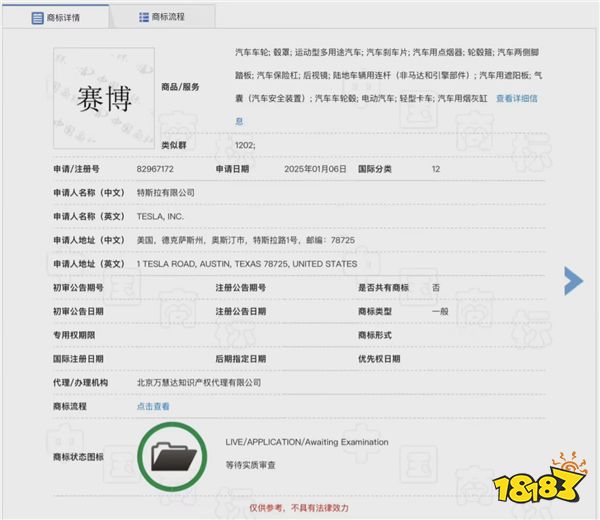Click the 商品/服务 label
The image size is (600, 520).
180,87
